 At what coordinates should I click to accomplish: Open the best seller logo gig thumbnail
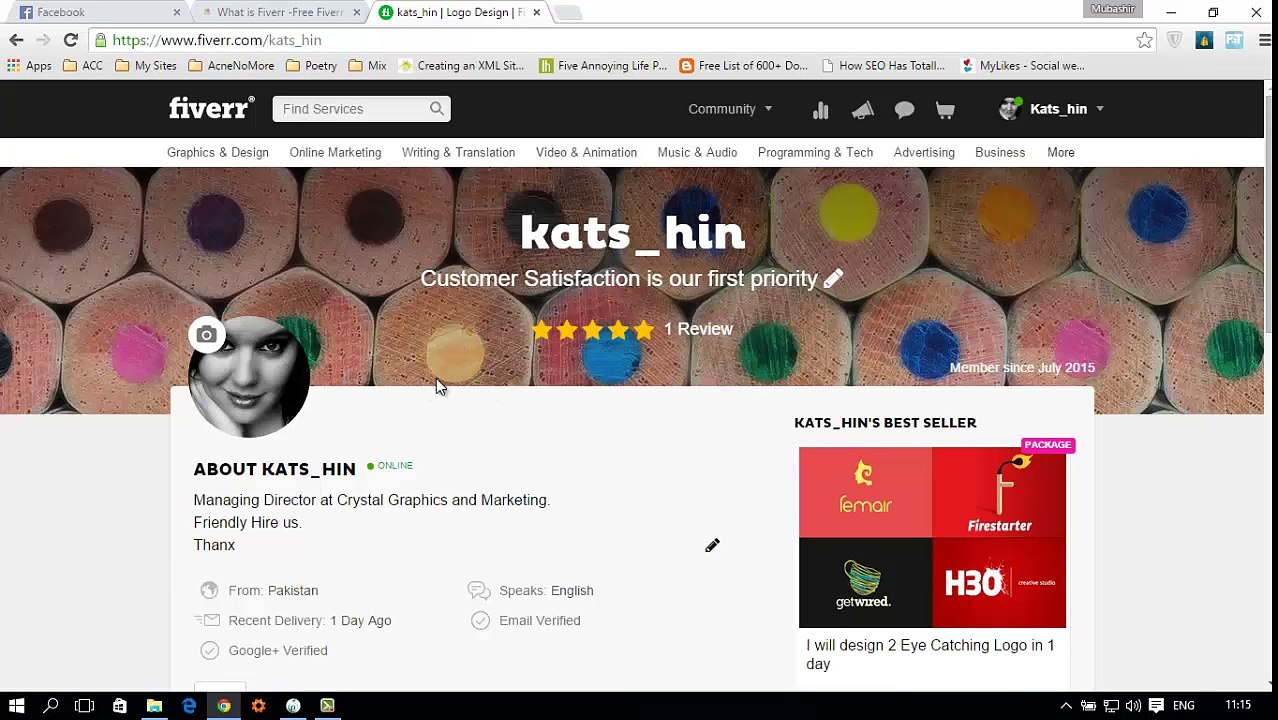932,537
